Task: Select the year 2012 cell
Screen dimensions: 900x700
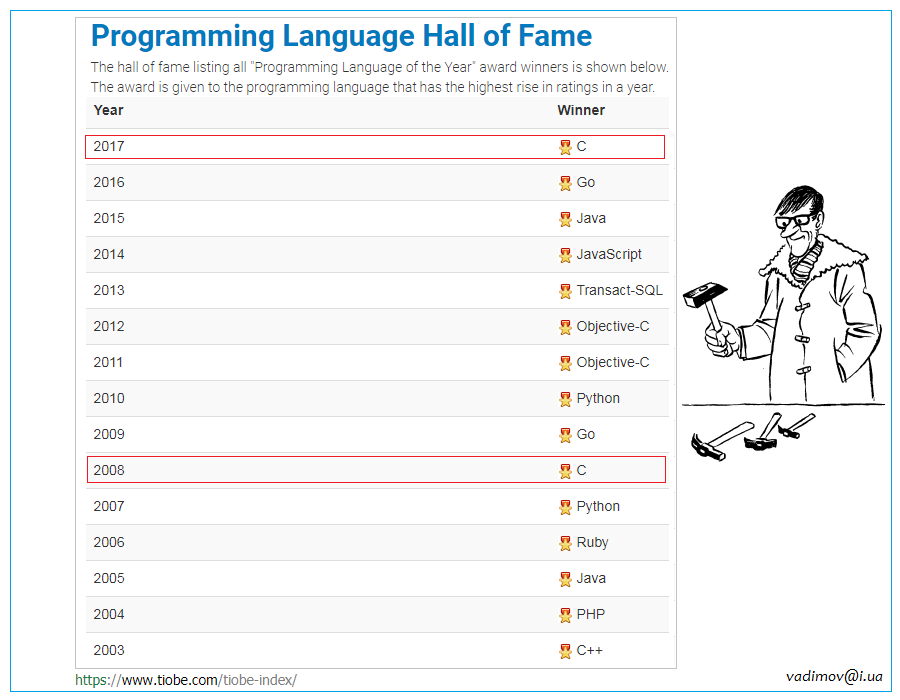Action: coord(109,326)
